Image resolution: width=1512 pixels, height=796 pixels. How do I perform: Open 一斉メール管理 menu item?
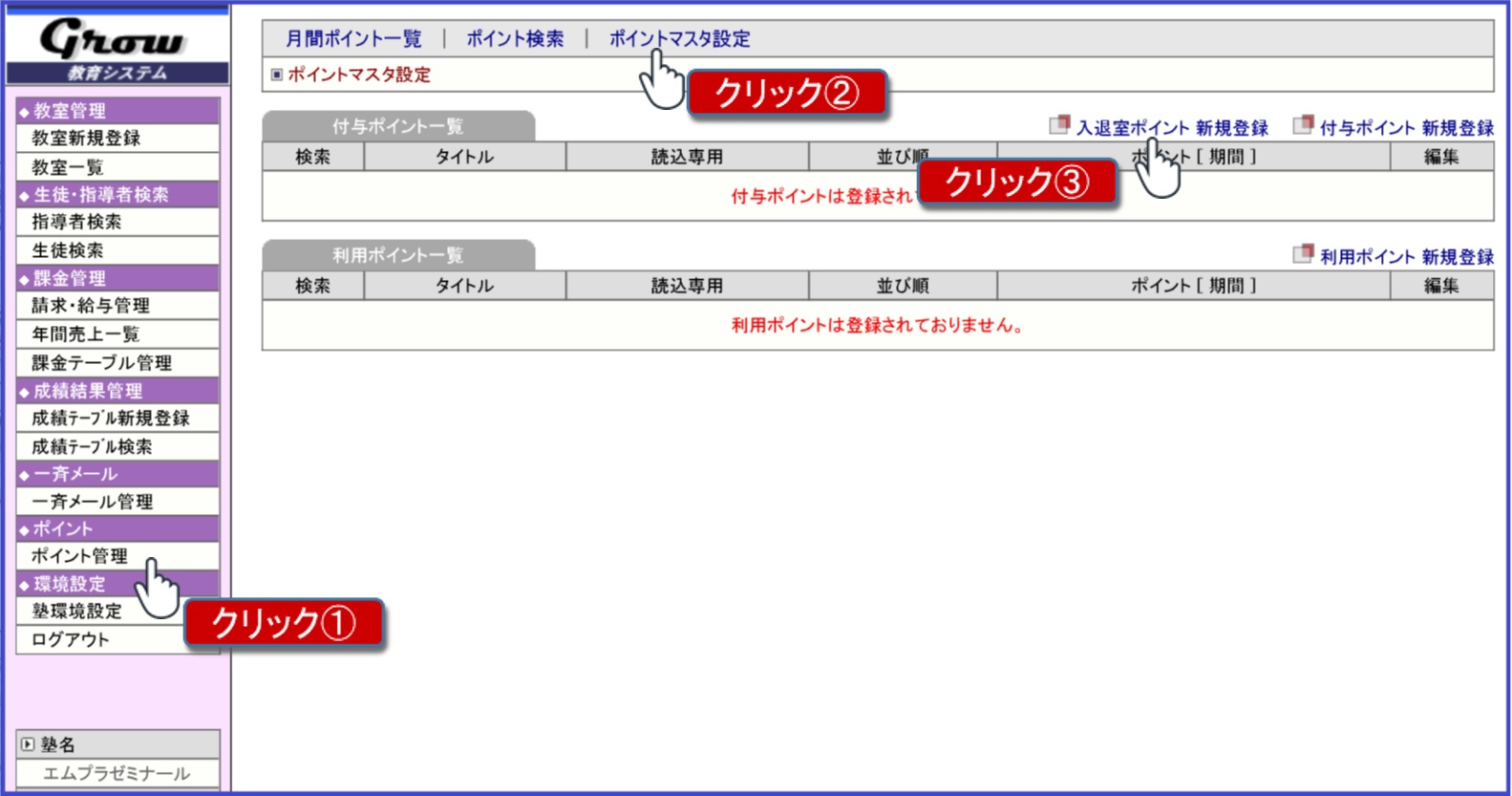coord(92,502)
